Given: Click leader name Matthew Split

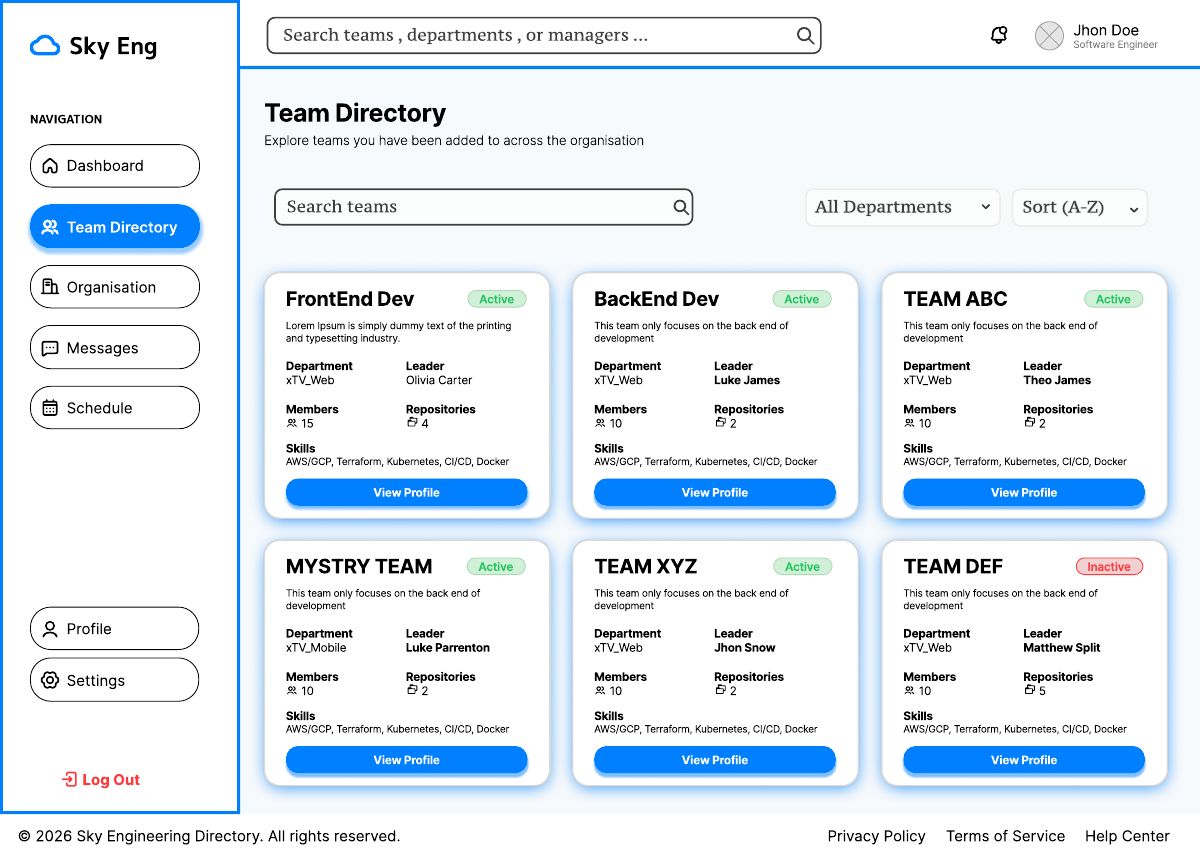Looking at the screenshot, I should tap(1062, 648).
